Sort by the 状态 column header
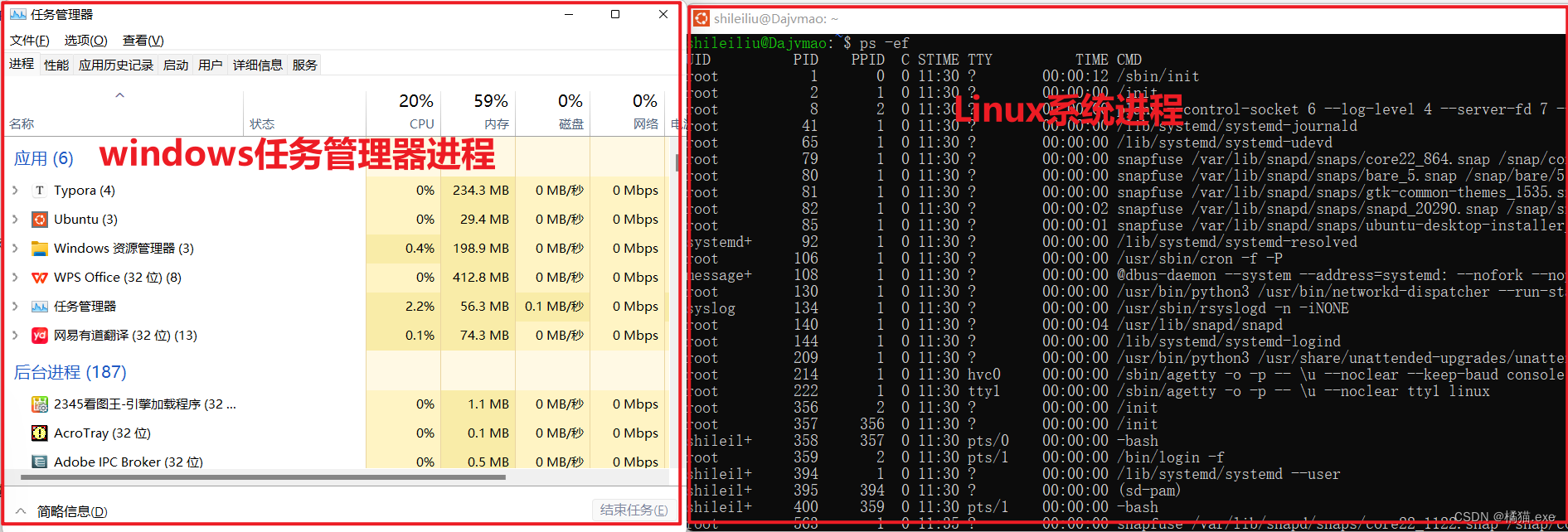 tap(304, 114)
